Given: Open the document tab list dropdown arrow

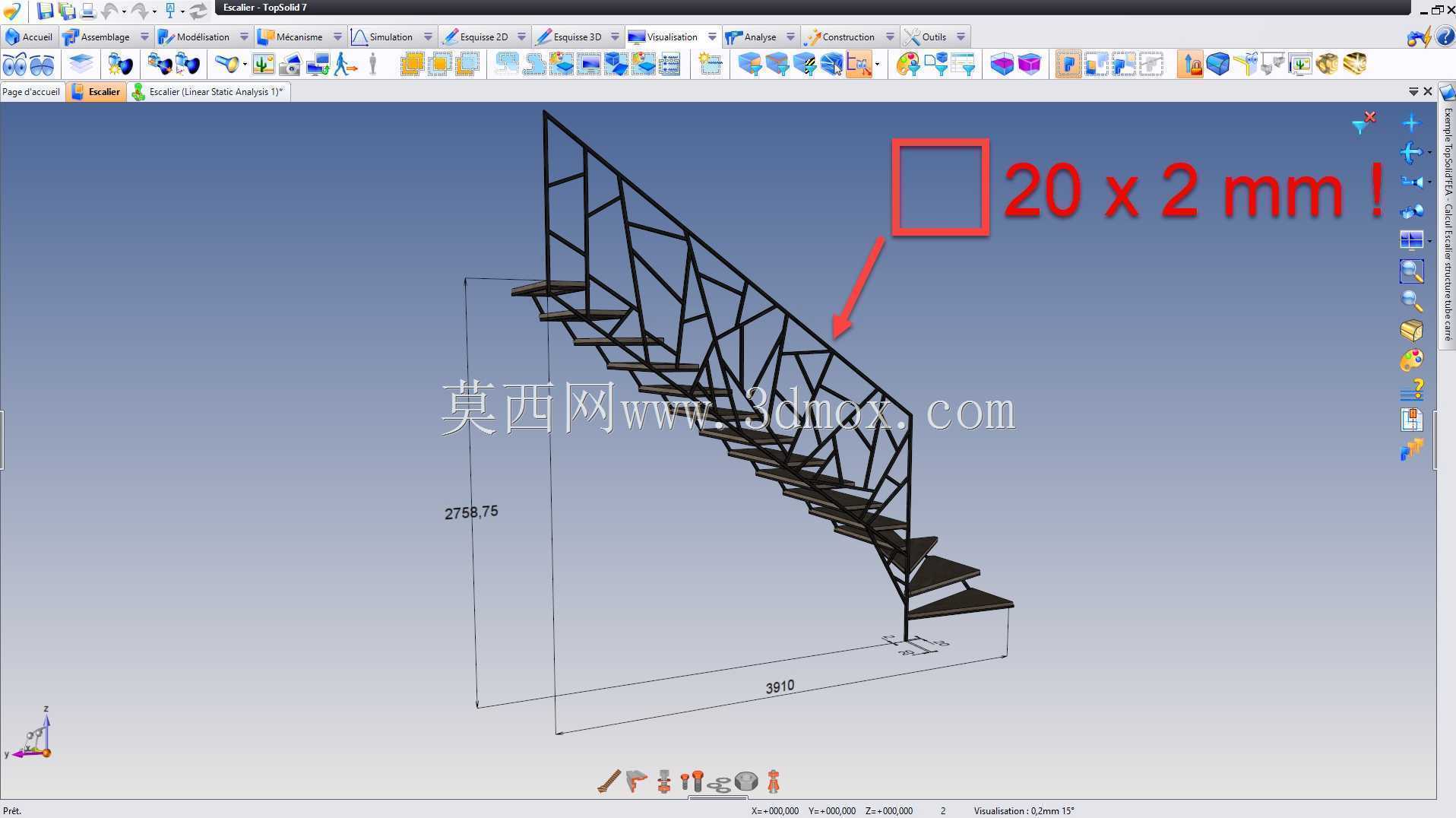Looking at the screenshot, I should click(x=1413, y=91).
